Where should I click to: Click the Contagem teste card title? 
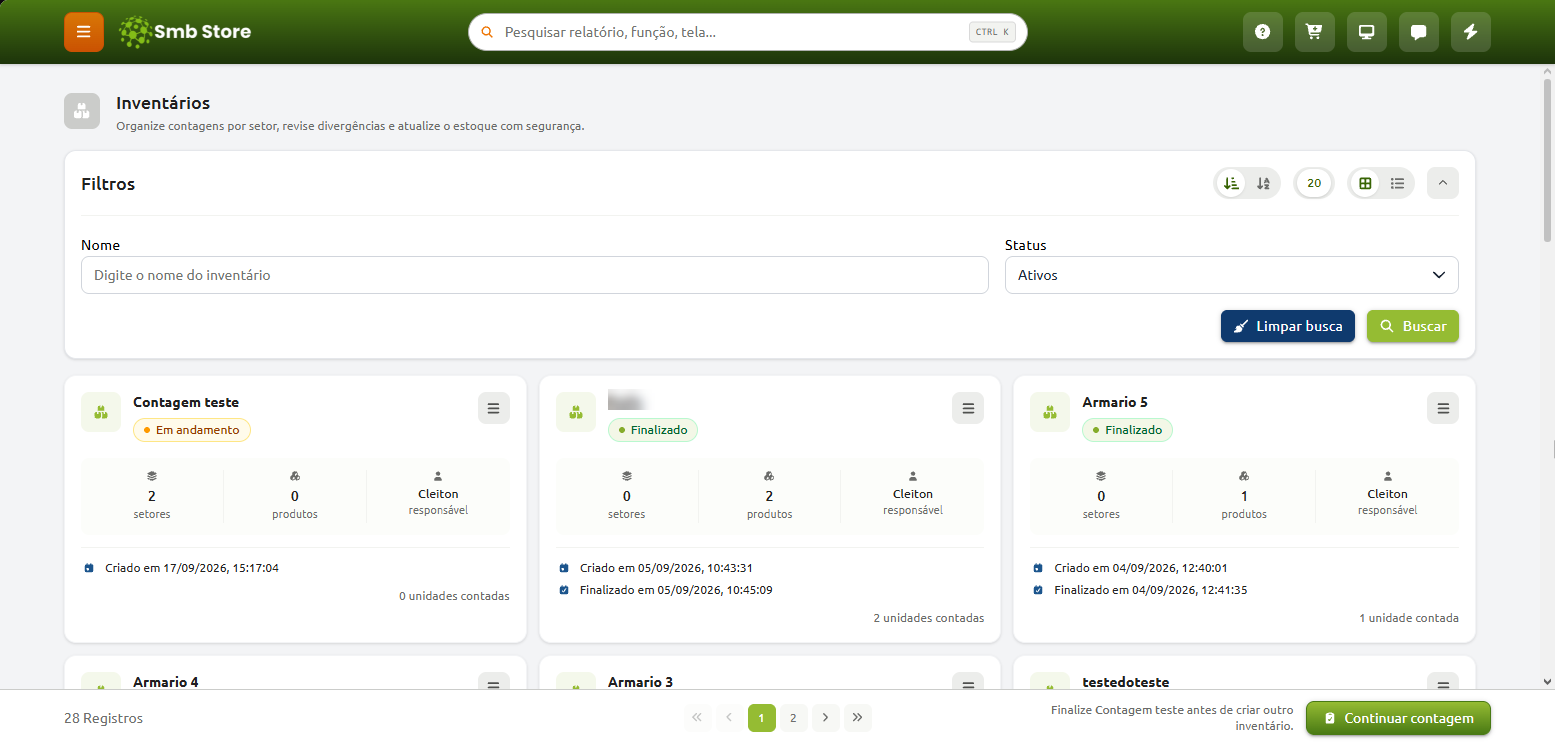coord(186,402)
